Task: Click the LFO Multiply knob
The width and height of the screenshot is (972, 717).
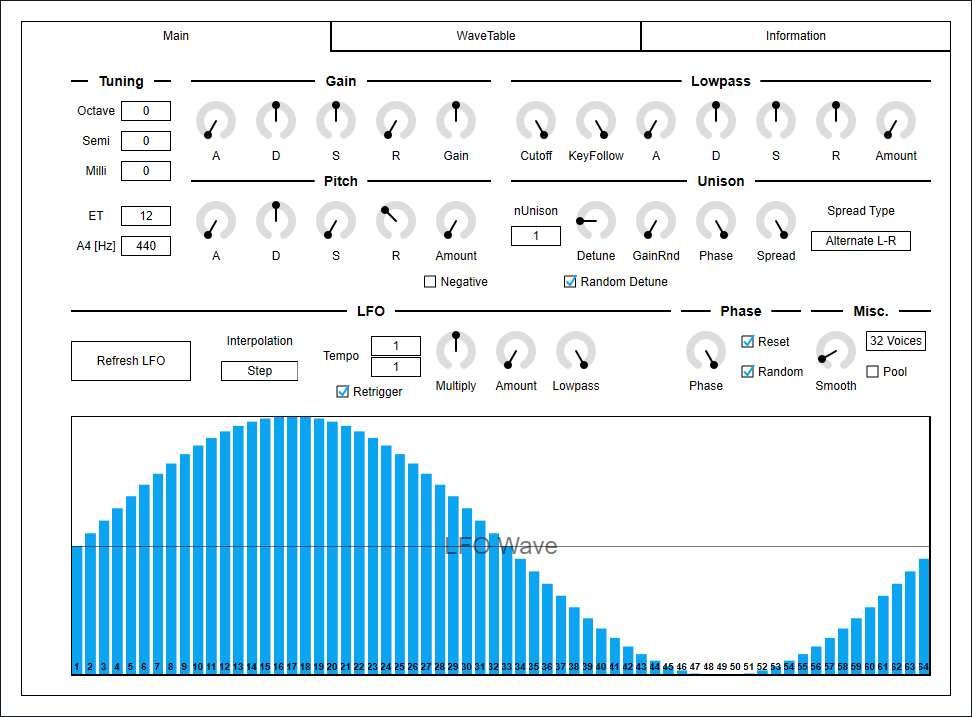Action: [x=456, y=351]
